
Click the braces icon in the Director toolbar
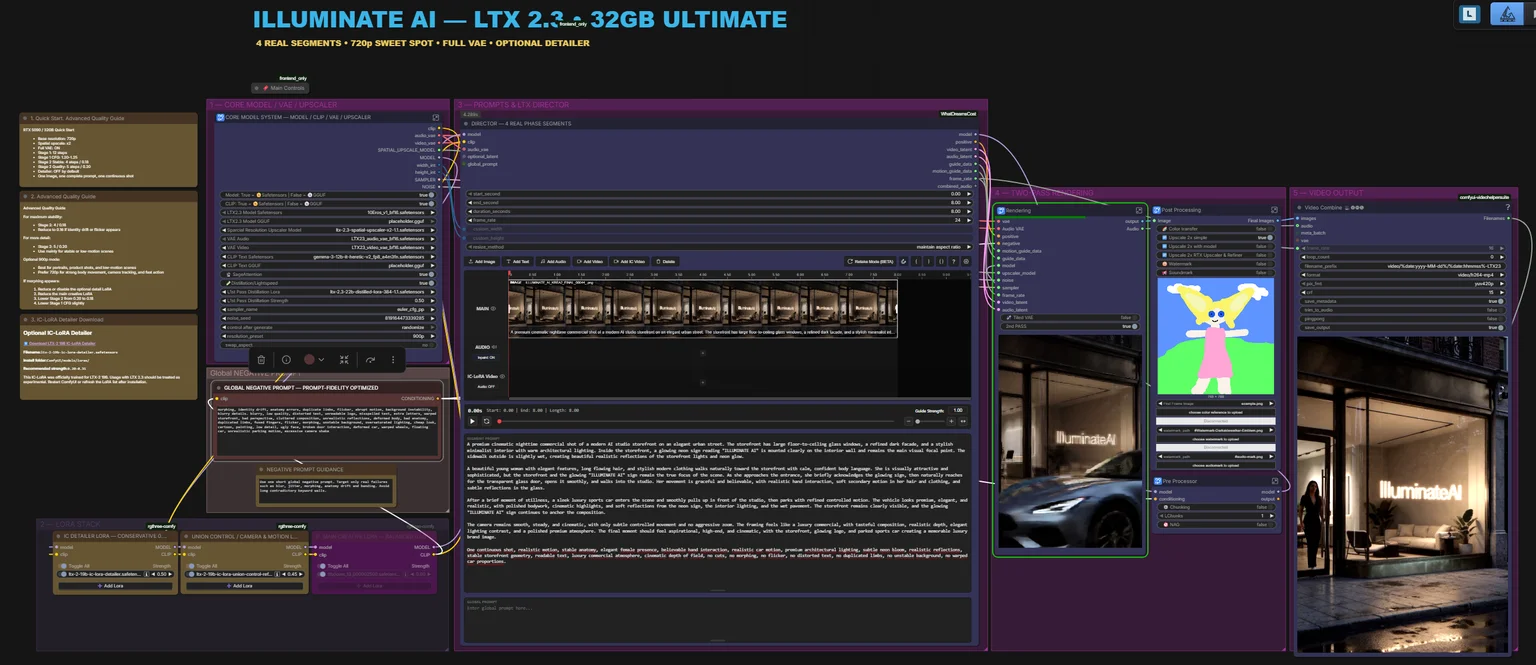[x=941, y=261]
